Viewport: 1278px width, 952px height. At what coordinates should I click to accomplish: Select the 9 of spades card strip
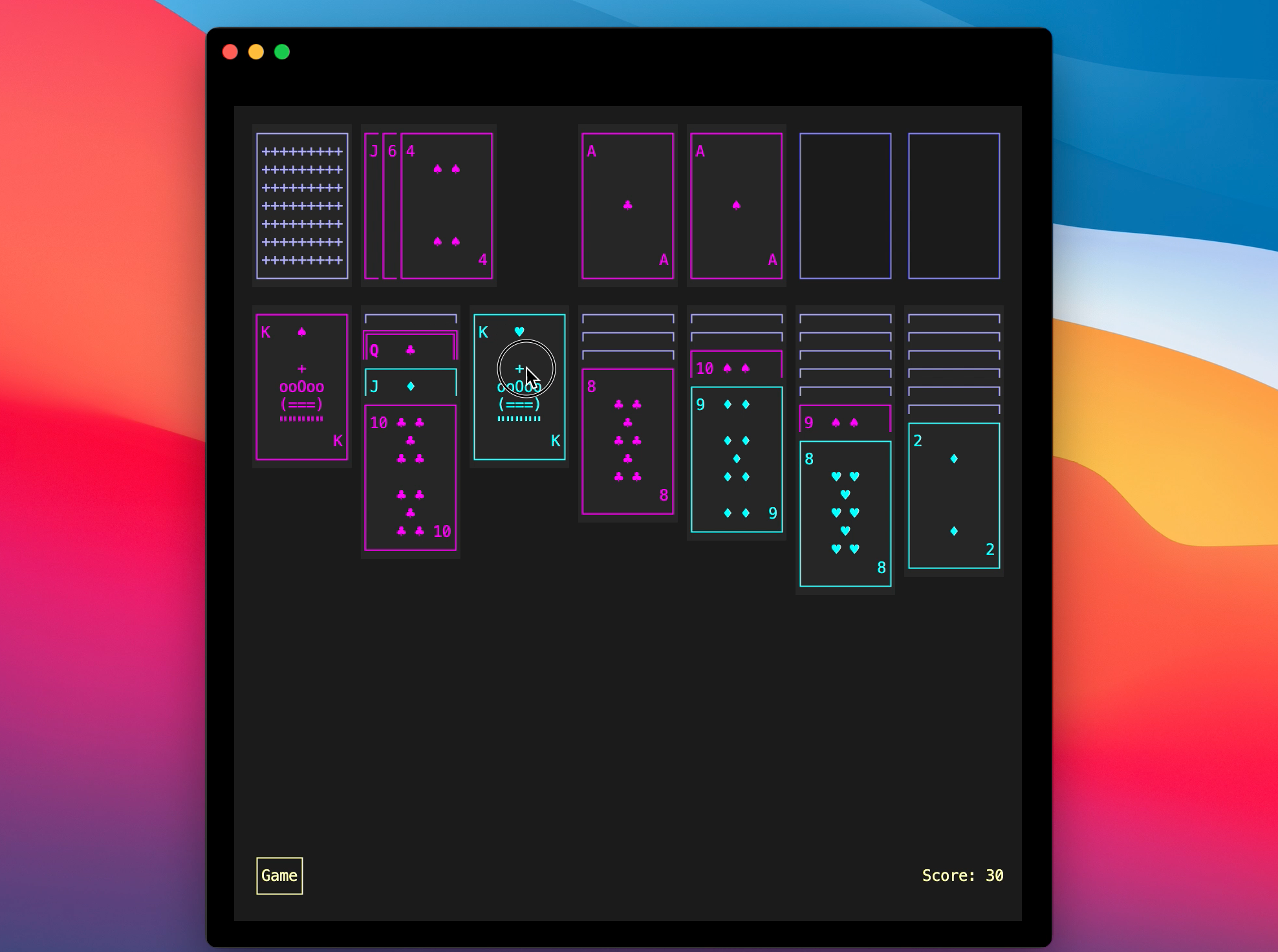tap(845, 422)
